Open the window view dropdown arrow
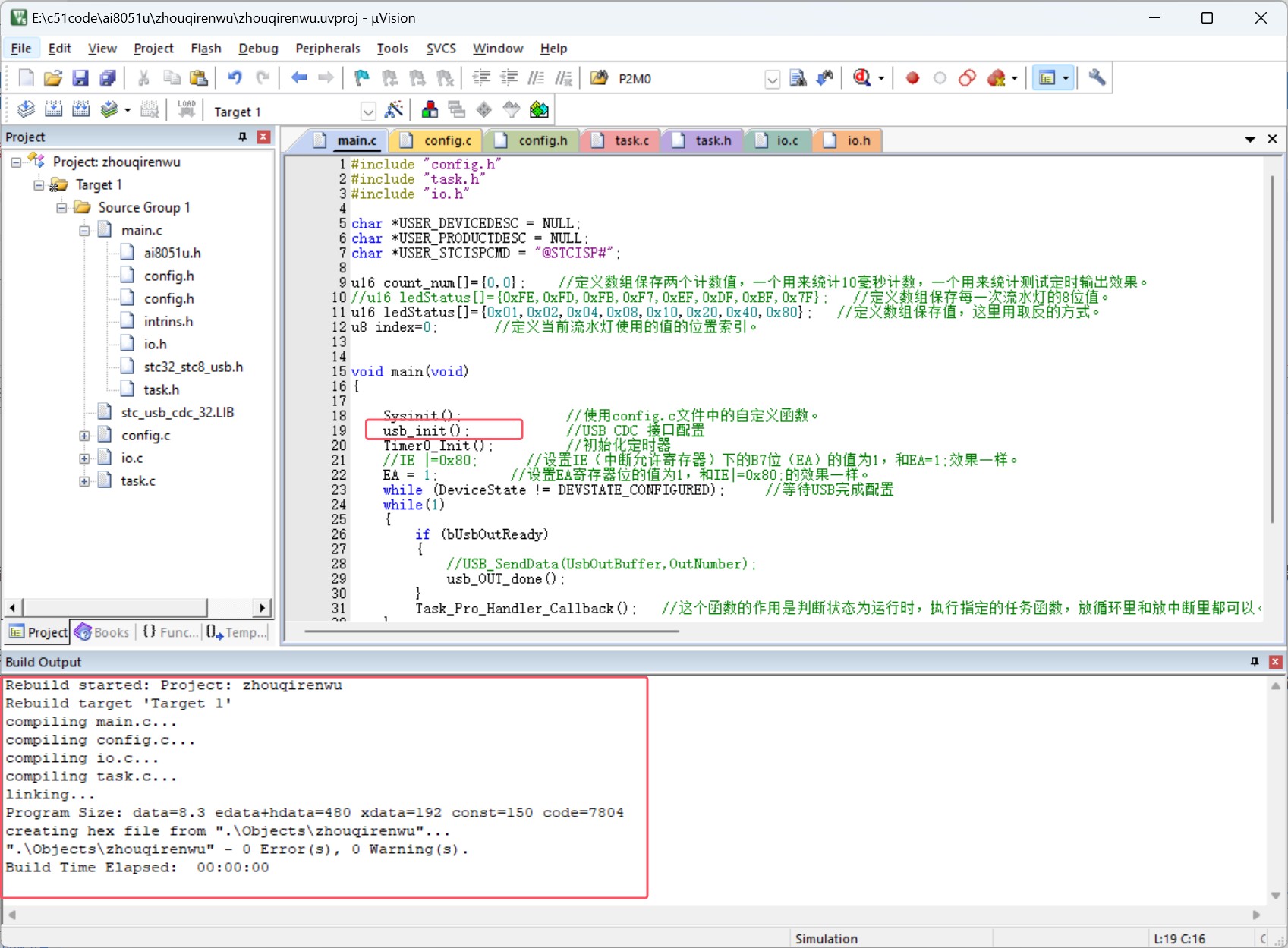 click(1066, 78)
